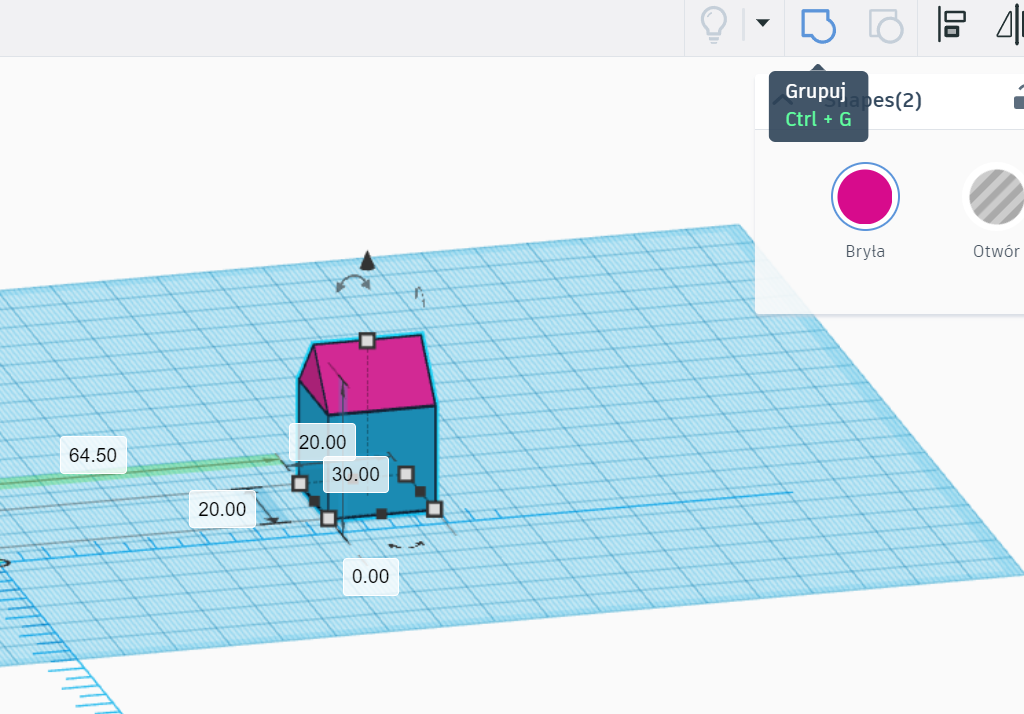1024x714 pixels.
Task: Open the Align tool in the toolbar
Action: 952,25
